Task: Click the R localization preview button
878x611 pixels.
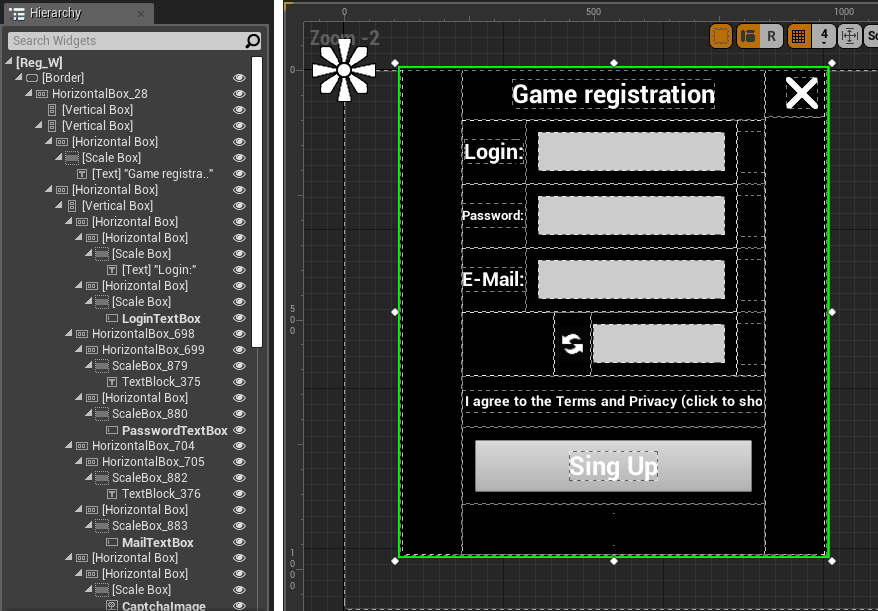Action: 771,36
